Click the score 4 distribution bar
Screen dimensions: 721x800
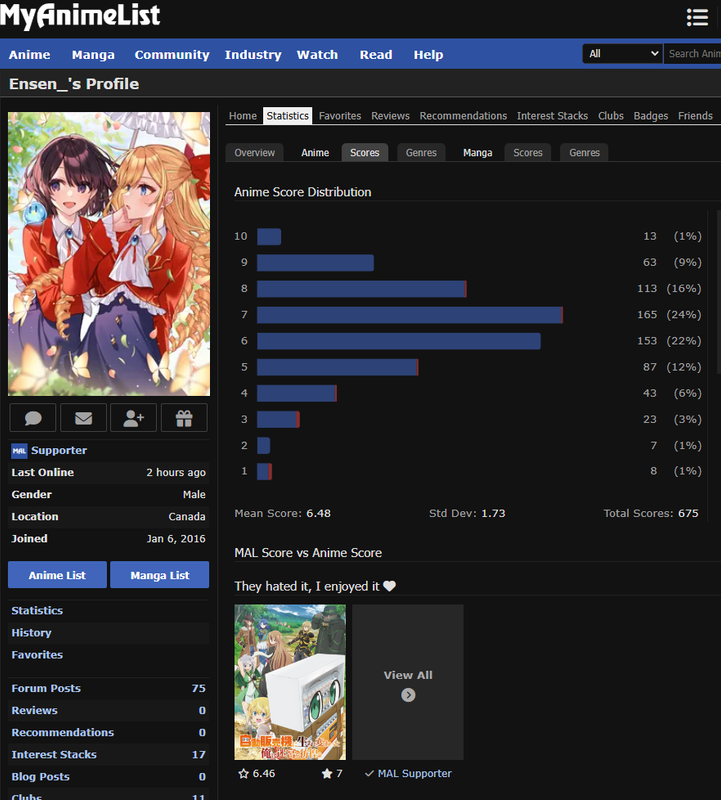[x=297, y=393]
